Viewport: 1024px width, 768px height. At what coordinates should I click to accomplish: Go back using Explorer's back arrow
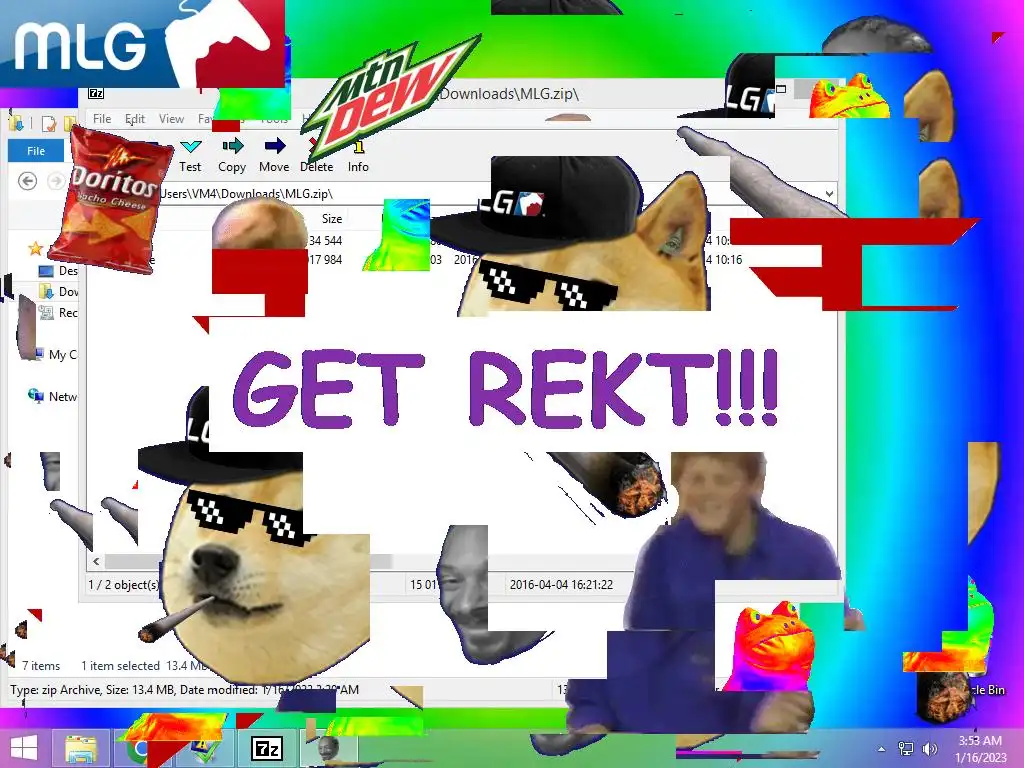[27, 181]
